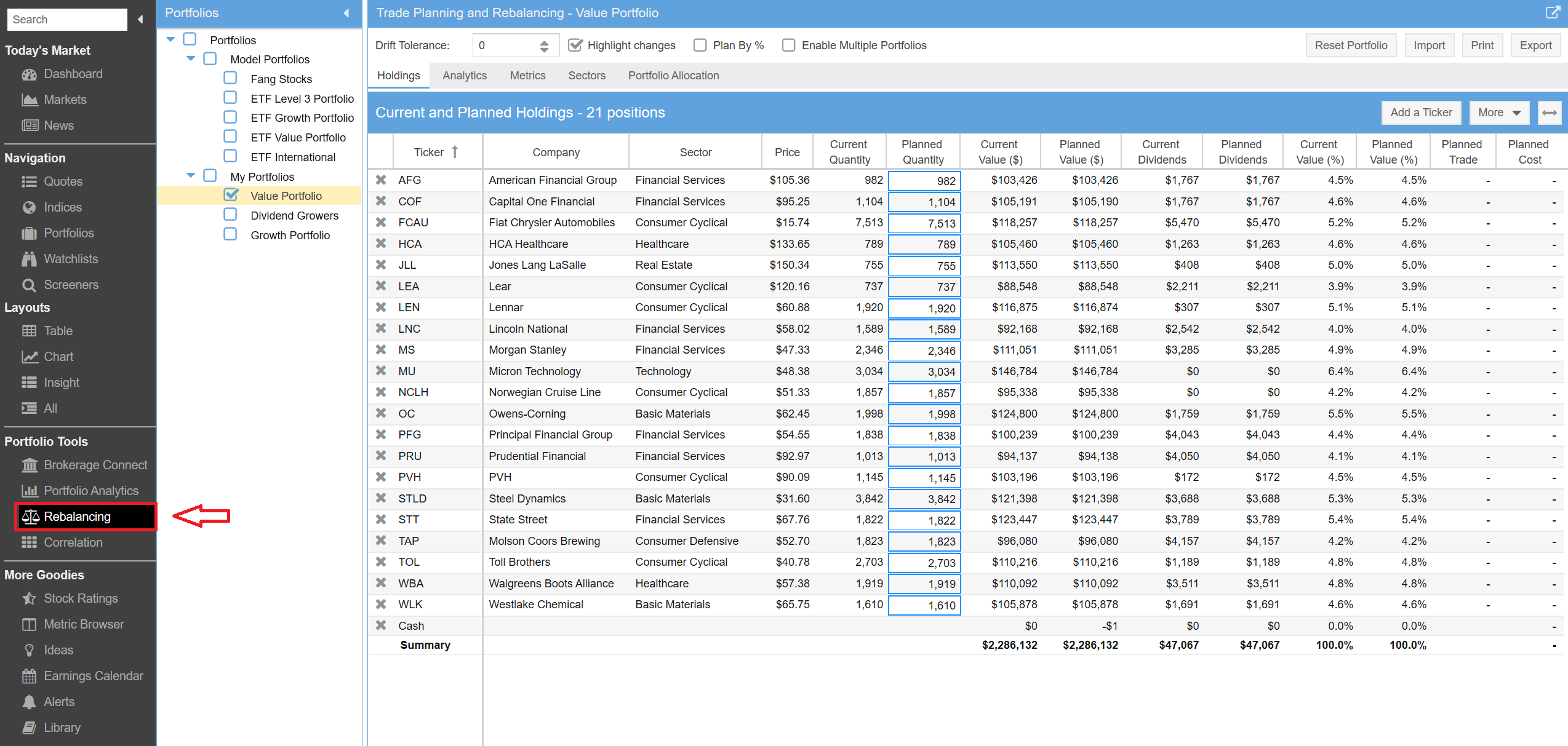Open the Ideas lightbulb icon

click(29, 650)
